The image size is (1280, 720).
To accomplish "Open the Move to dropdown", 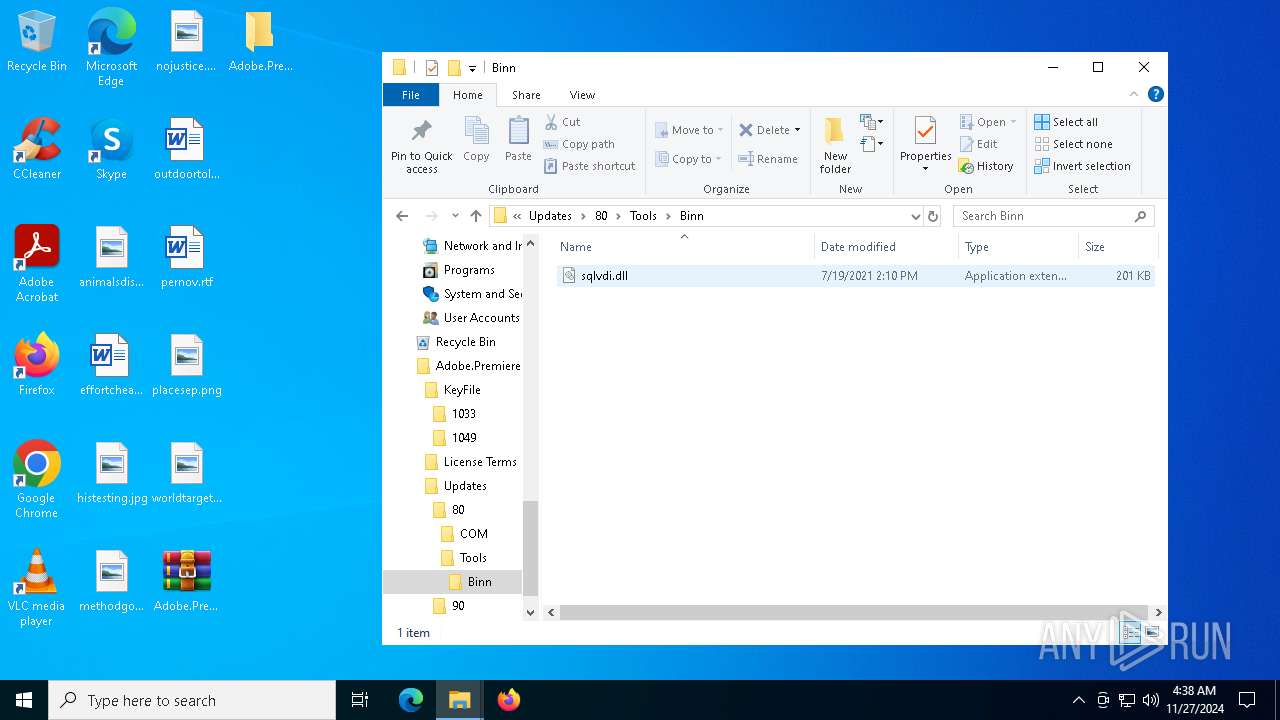I will (689, 130).
